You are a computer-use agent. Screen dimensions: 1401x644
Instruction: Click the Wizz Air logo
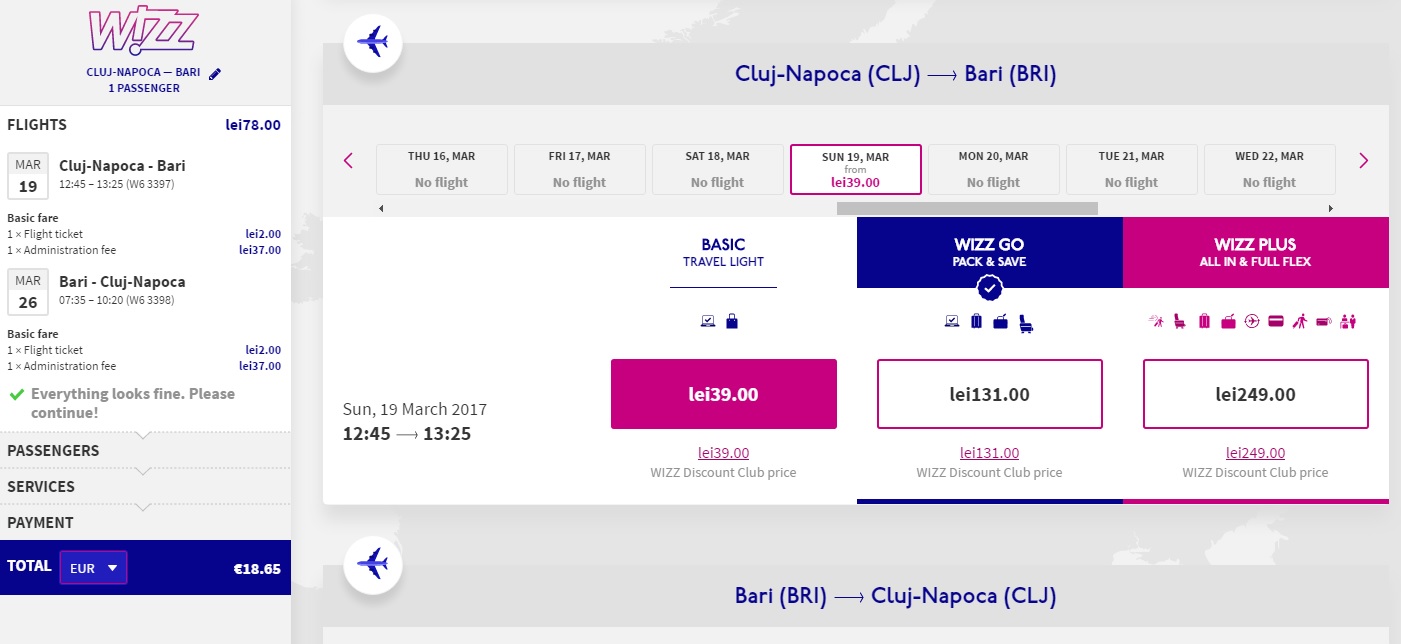(143, 32)
